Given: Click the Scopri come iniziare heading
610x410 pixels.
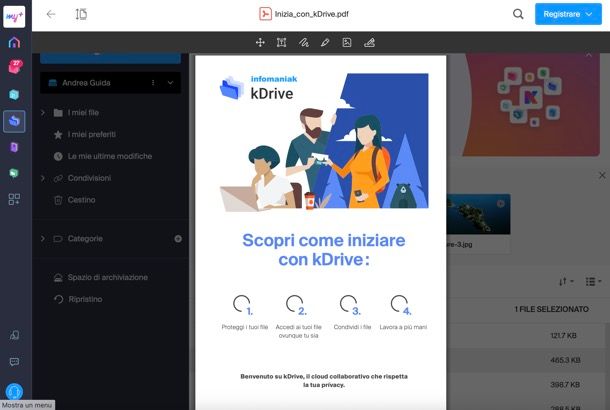Looking at the screenshot, I should tap(324, 250).
